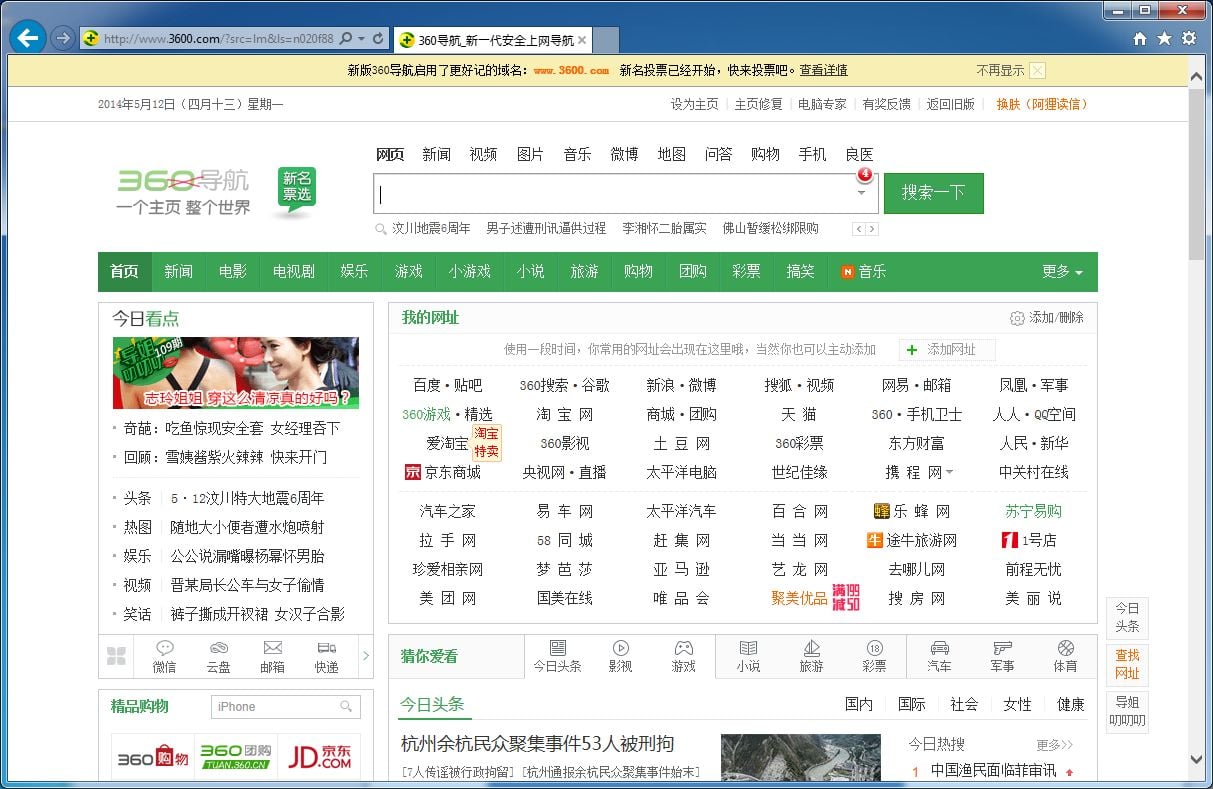The image size is (1213, 789).
Task: Open 音乐 in green navigation bar
Action: (x=863, y=272)
